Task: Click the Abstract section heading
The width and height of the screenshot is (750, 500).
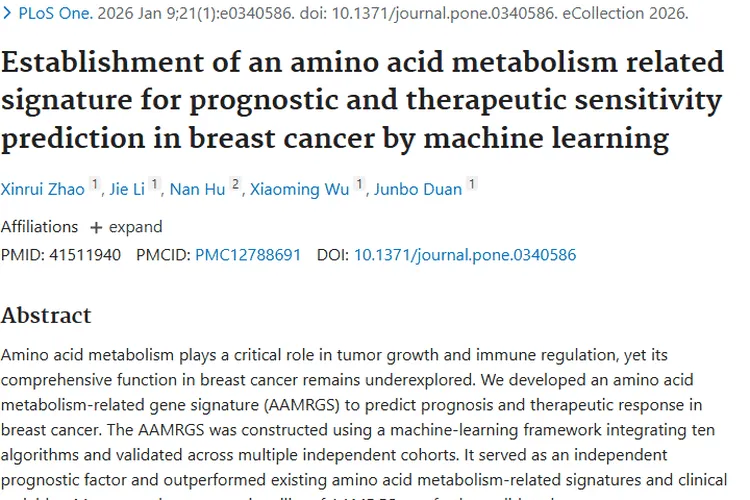Action: pyautogui.click(x=46, y=315)
